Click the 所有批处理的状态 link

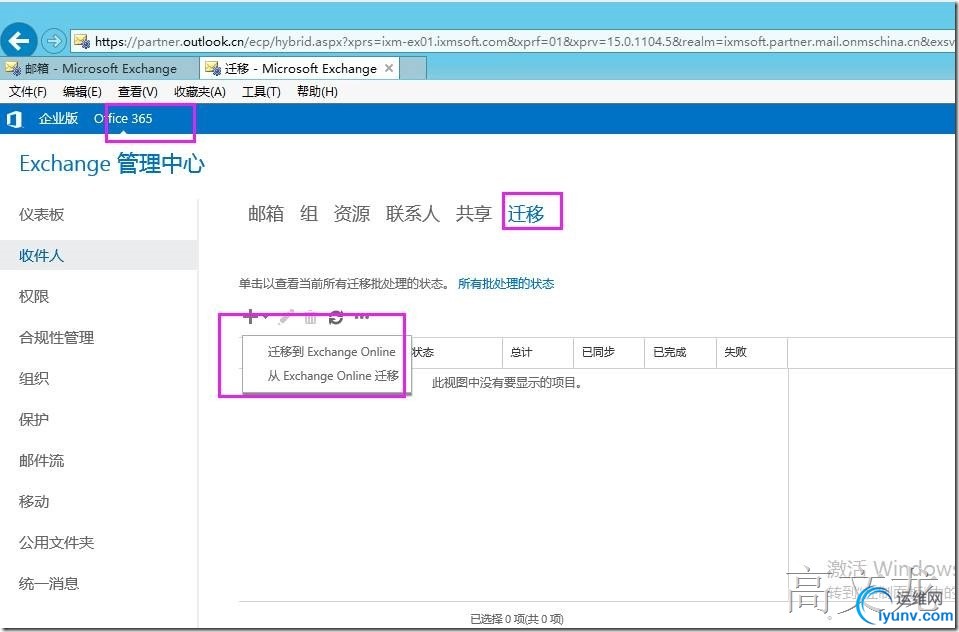click(506, 284)
